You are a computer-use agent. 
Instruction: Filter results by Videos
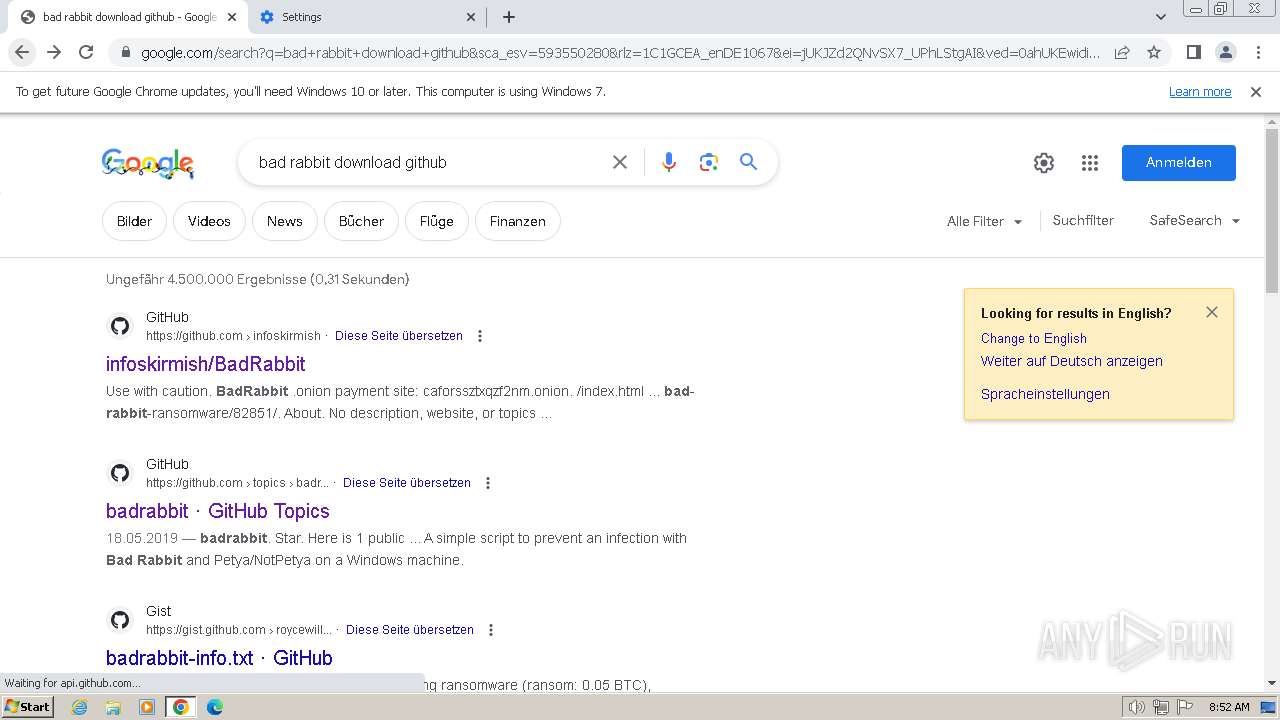pyautogui.click(x=209, y=221)
